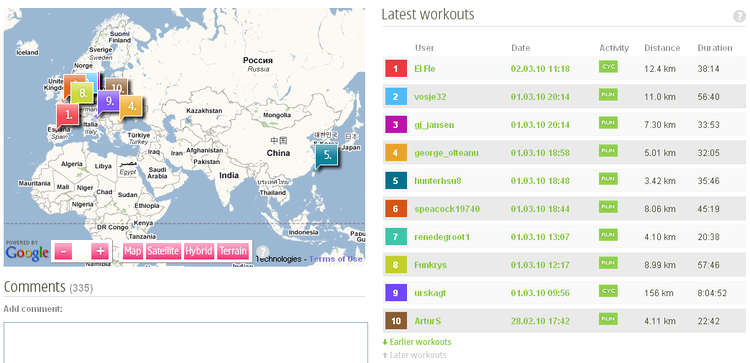Screen dimensions: 750x363
Task: Open urskagt workout dated 01.03.10 09:56
Action: 540,293
